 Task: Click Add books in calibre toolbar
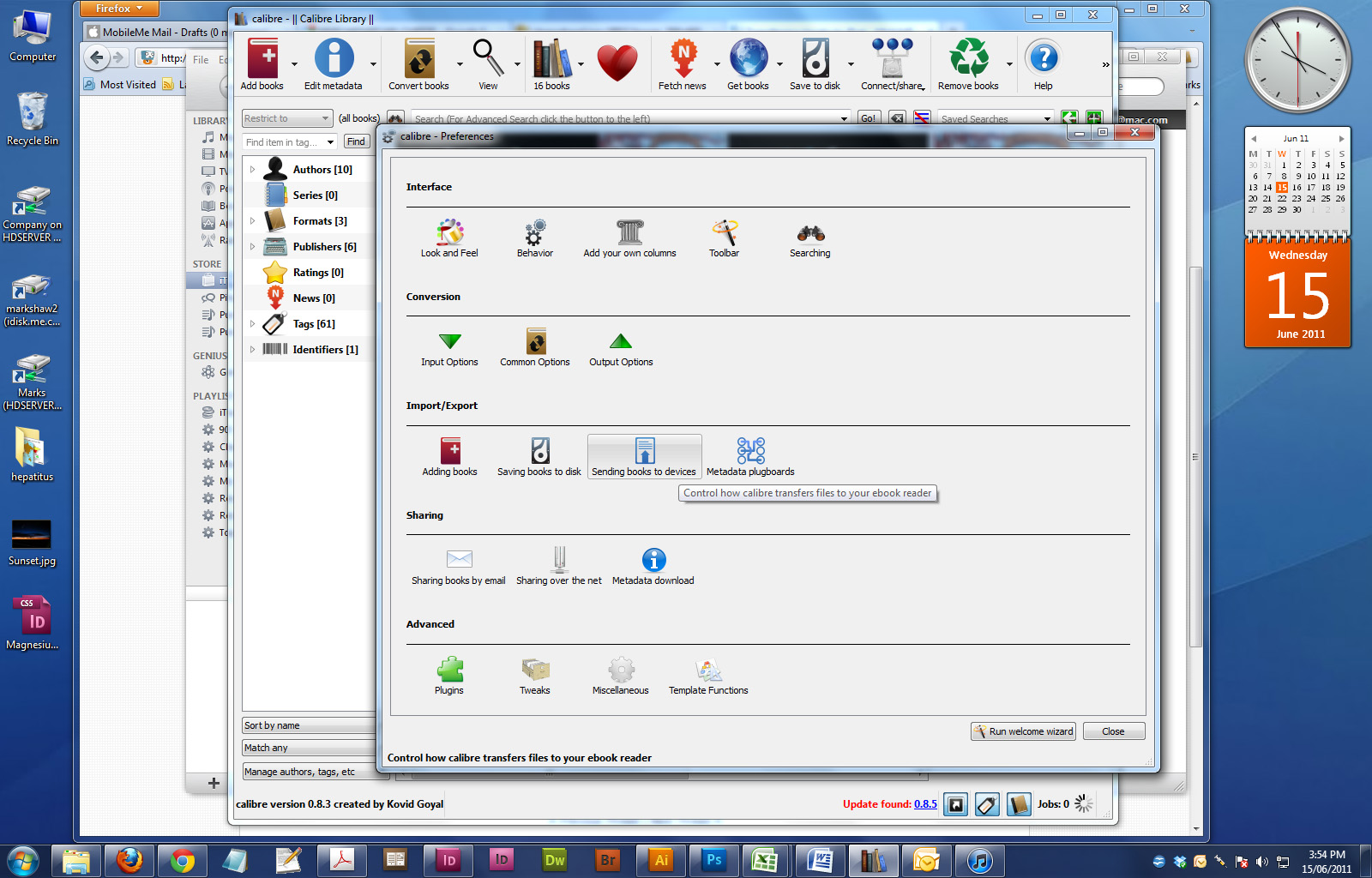coord(262,64)
